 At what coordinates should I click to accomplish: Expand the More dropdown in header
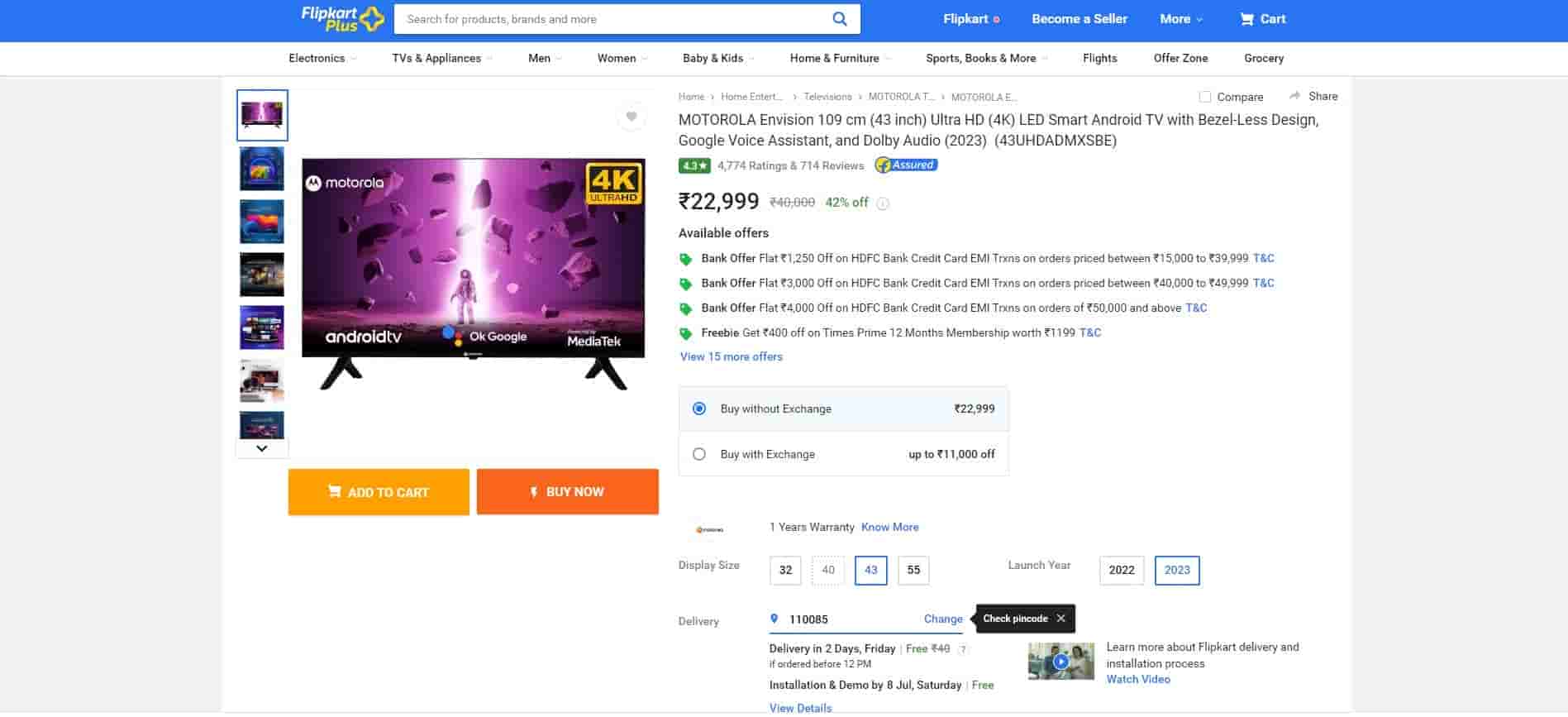pos(1180,19)
